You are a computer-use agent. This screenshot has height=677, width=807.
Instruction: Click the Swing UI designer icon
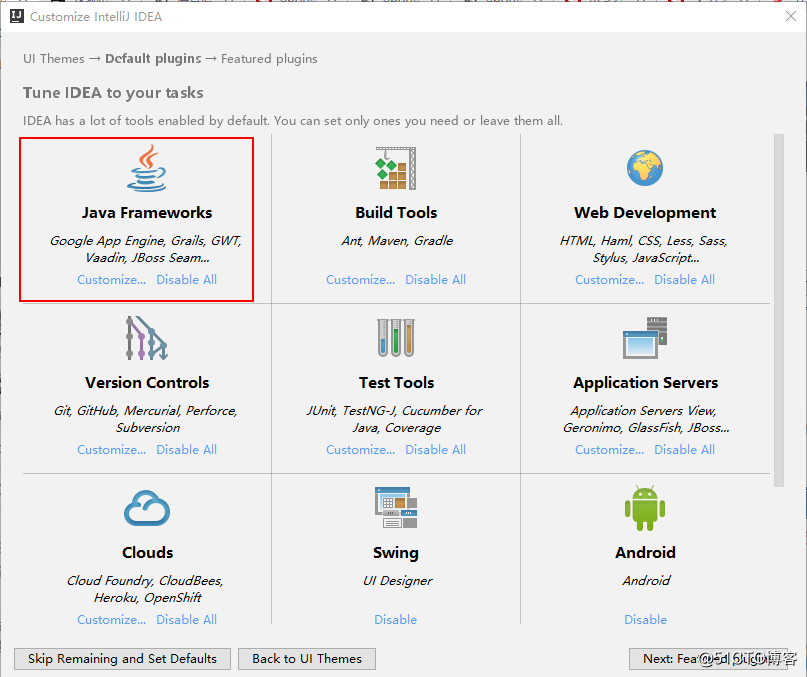tap(396, 508)
